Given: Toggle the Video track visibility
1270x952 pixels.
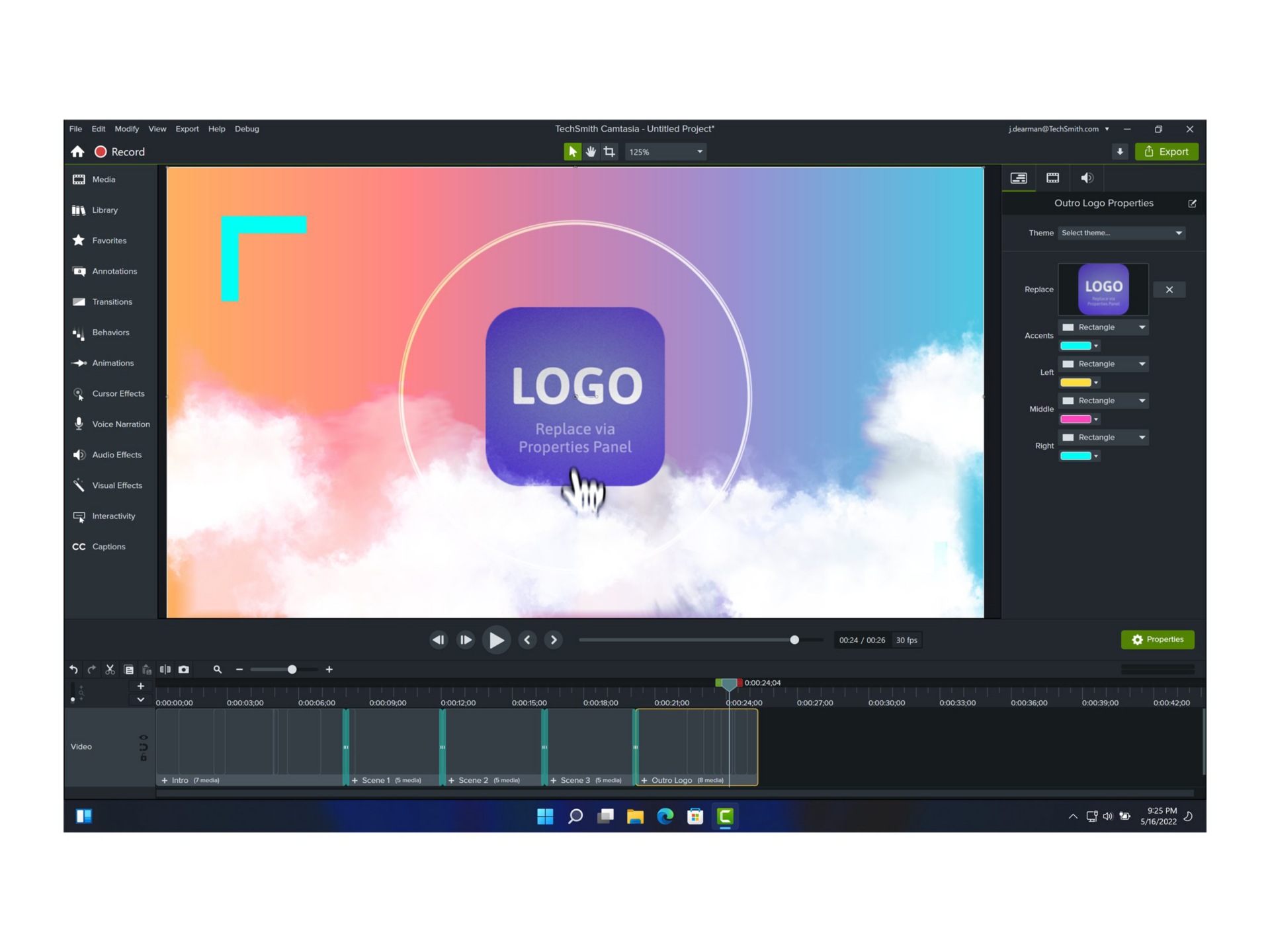Looking at the screenshot, I should (144, 738).
